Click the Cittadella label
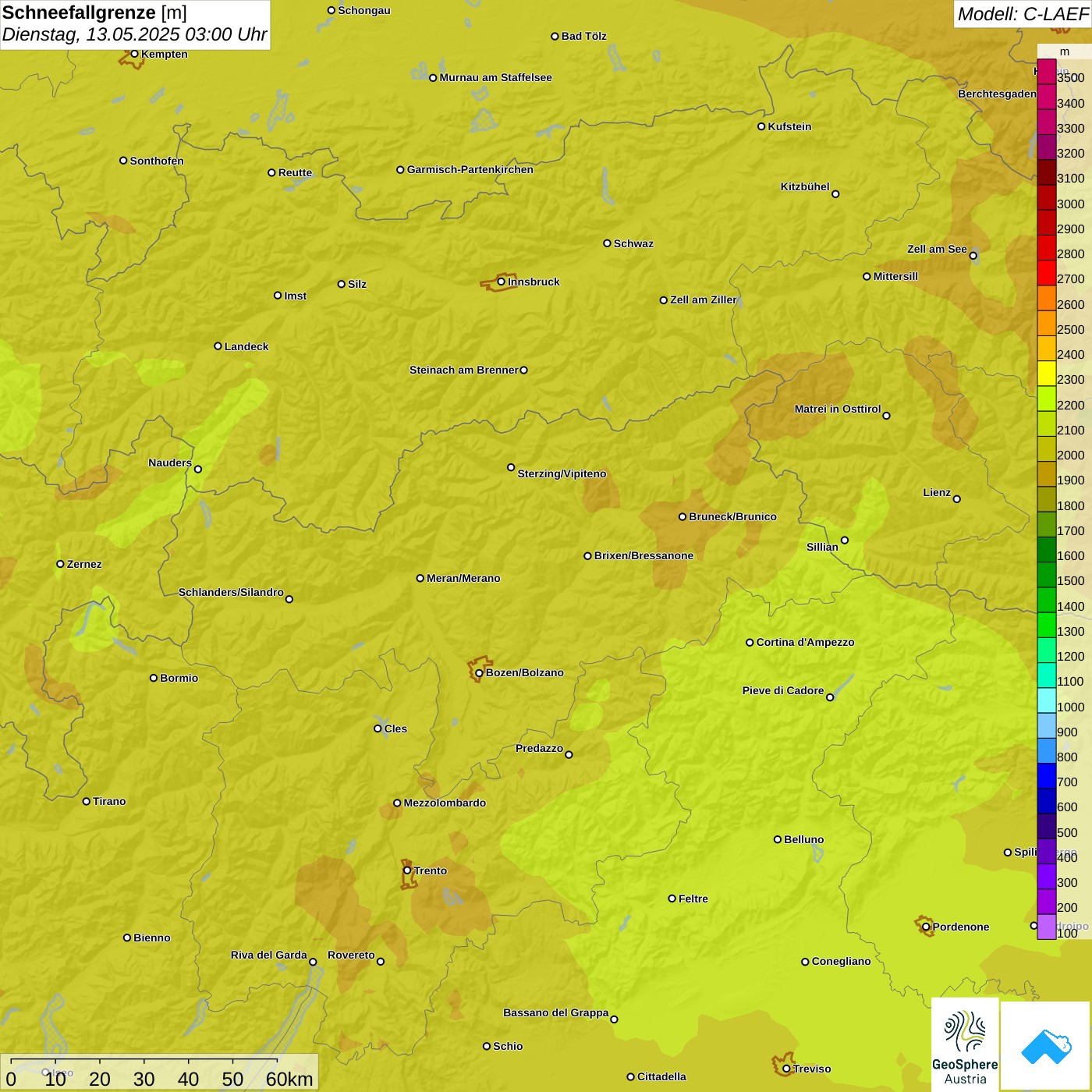The image size is (1092, 1092). [x=661, y=1076]
